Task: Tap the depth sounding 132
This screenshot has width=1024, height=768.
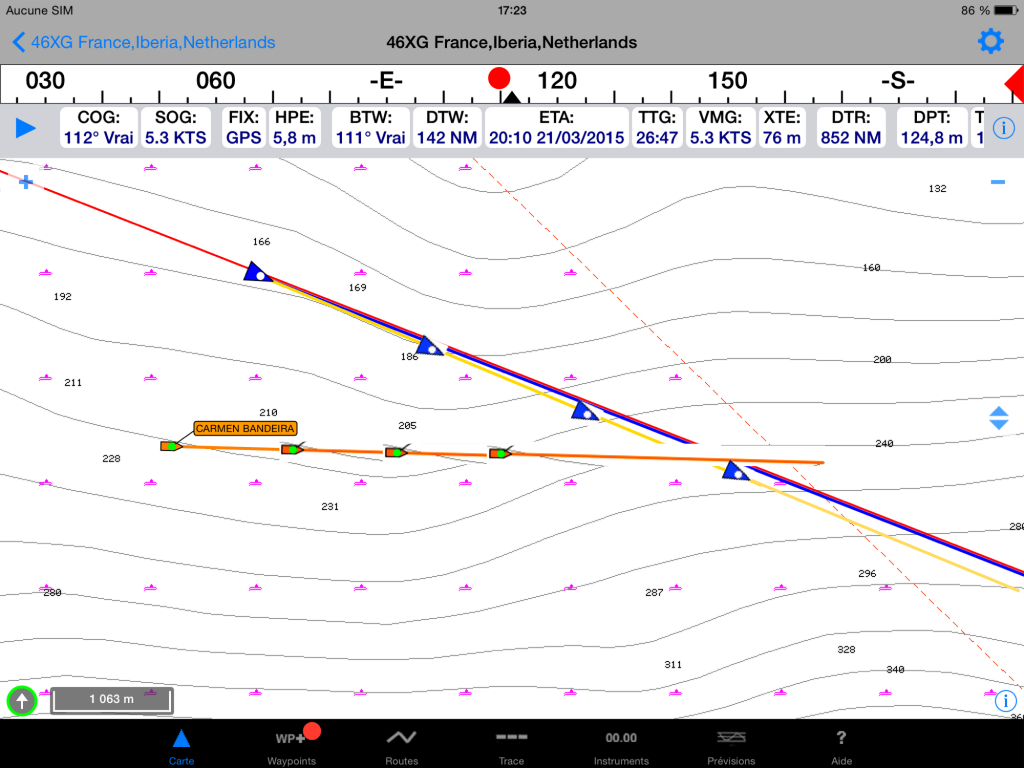Action: click(937, 188)
